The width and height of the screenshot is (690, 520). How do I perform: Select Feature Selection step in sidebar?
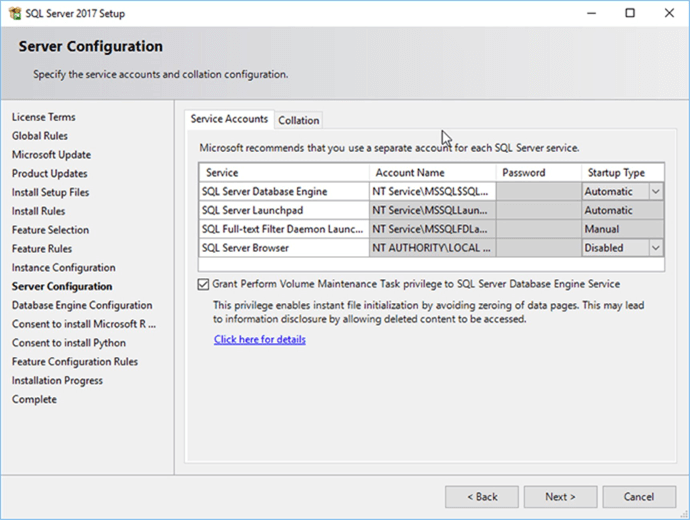tap(50, 230)
